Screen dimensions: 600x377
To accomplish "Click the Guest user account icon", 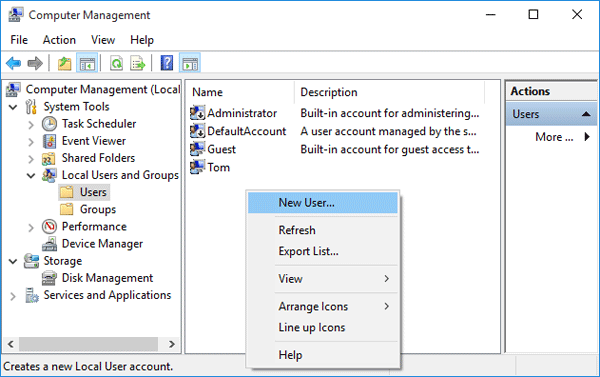I will pos(197,149).
